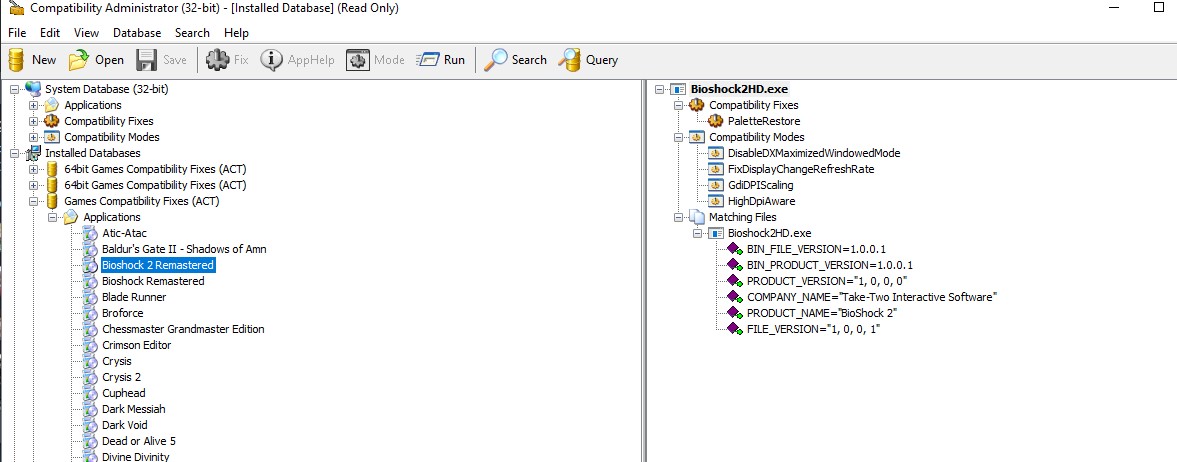Click the icon beside Atic-Atac

(x=91, y=233)
